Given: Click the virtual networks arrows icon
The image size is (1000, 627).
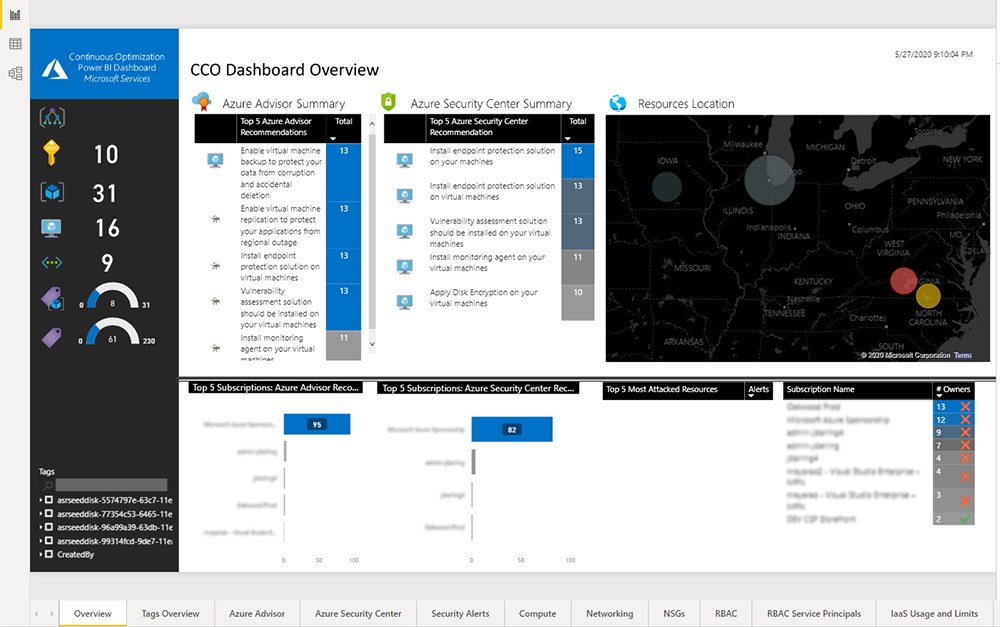Looking at the screenshot, I should 52,263.
